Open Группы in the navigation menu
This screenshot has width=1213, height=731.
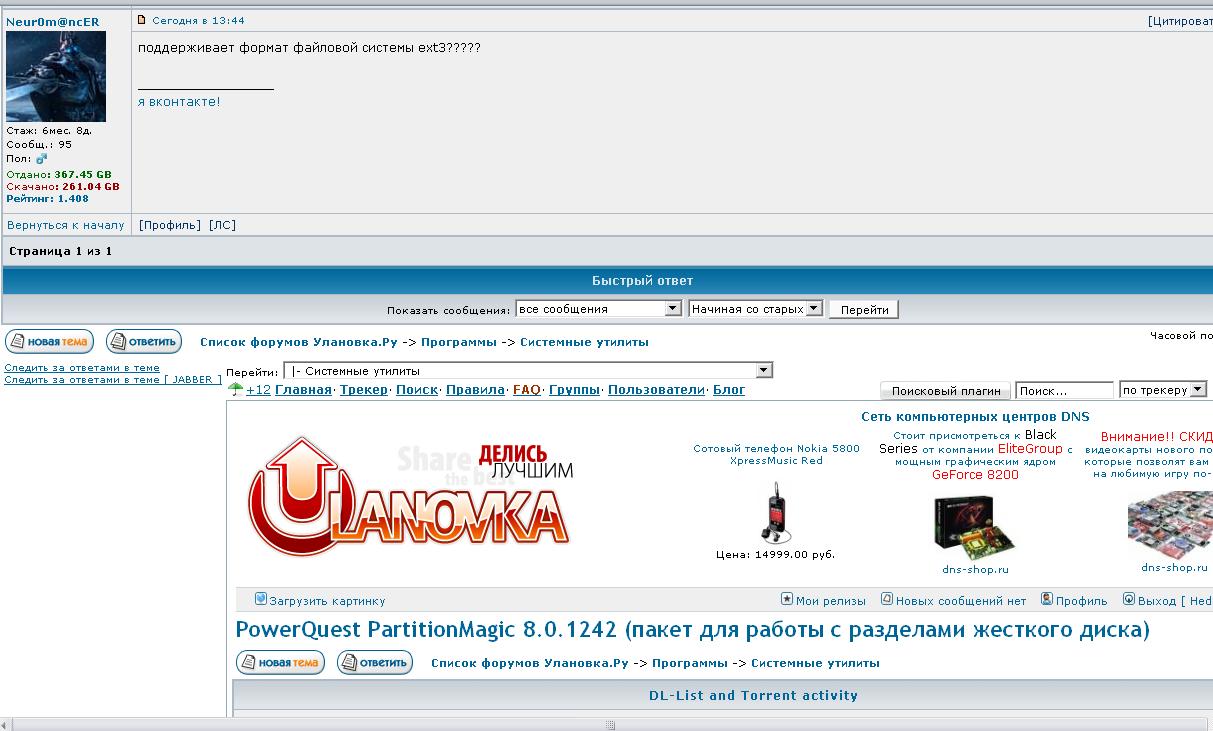tap(574, 390)
